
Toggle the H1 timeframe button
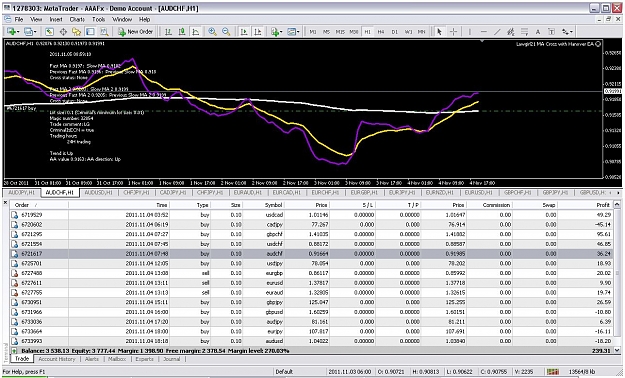tap(367, 32)
